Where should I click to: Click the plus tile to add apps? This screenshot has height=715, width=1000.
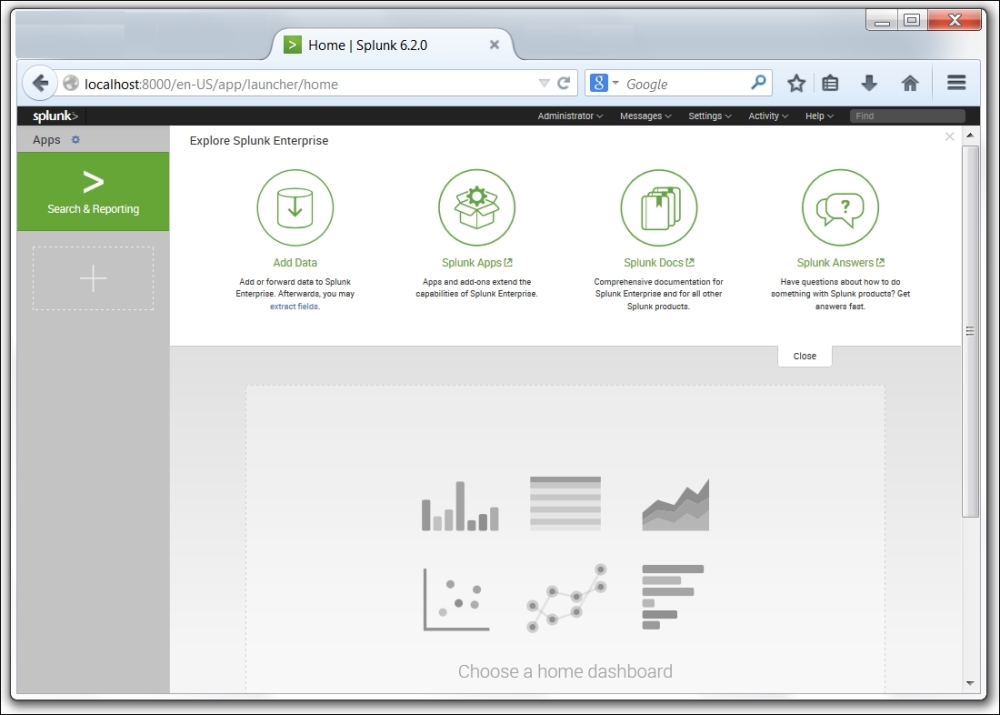point(93,278)
